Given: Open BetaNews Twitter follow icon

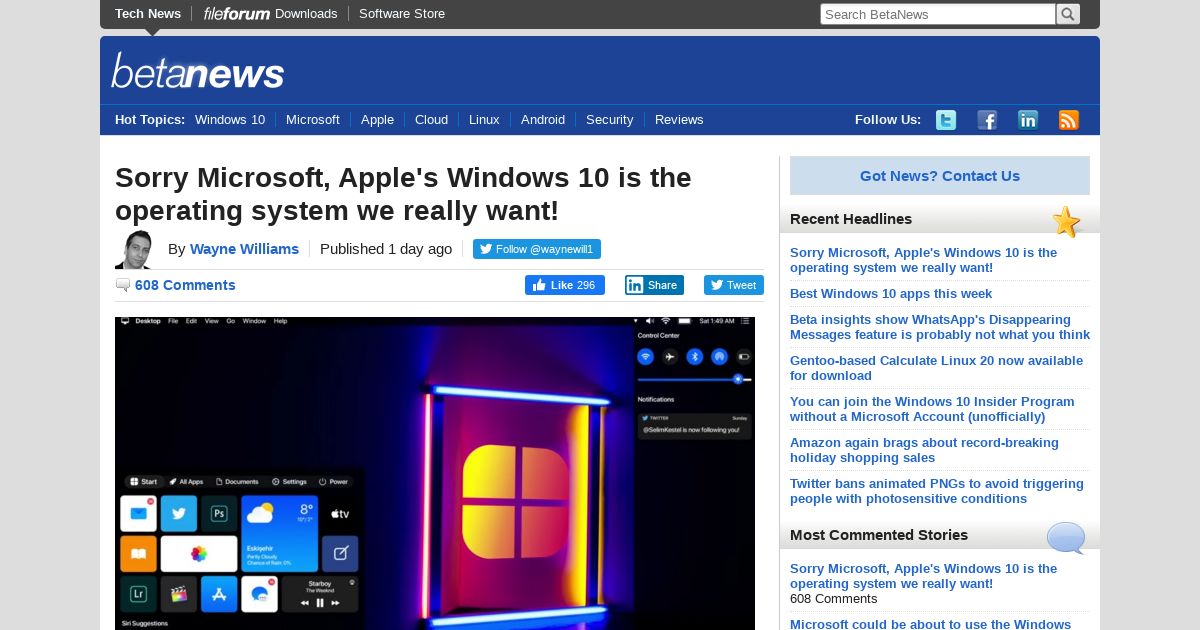Looking at the screenshot, I should click(x=946, y=120).
